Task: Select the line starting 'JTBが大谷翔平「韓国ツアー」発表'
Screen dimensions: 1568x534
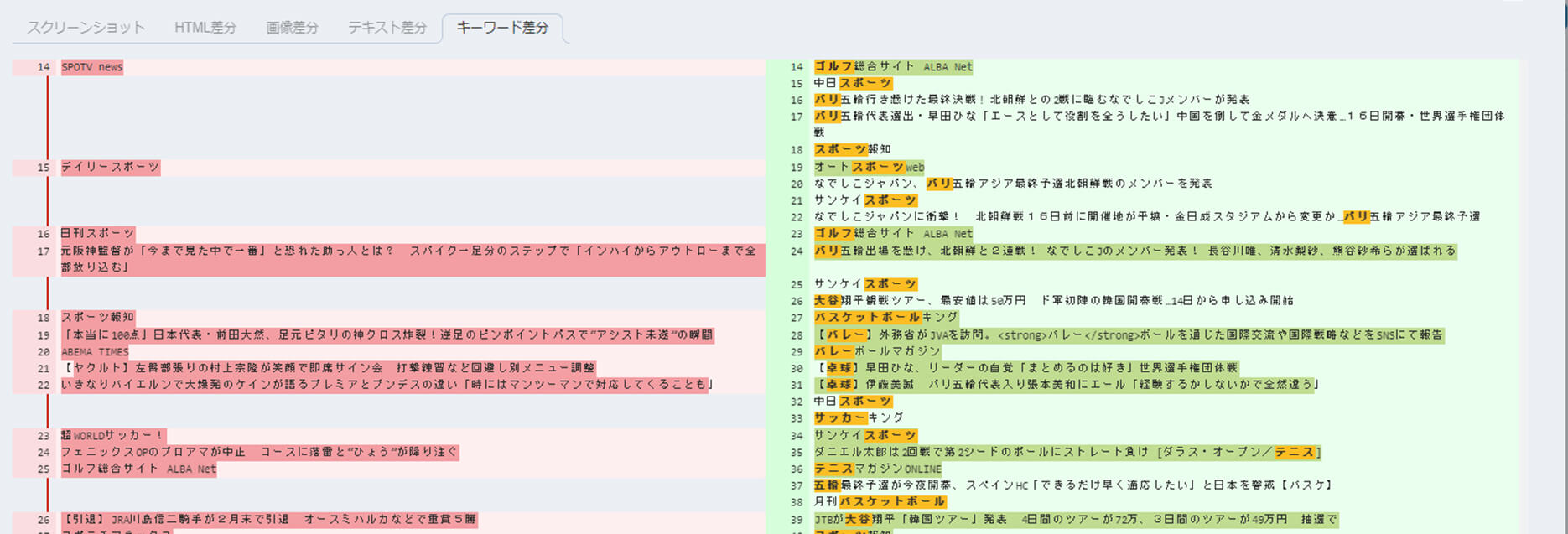Action: point(1076,520)
